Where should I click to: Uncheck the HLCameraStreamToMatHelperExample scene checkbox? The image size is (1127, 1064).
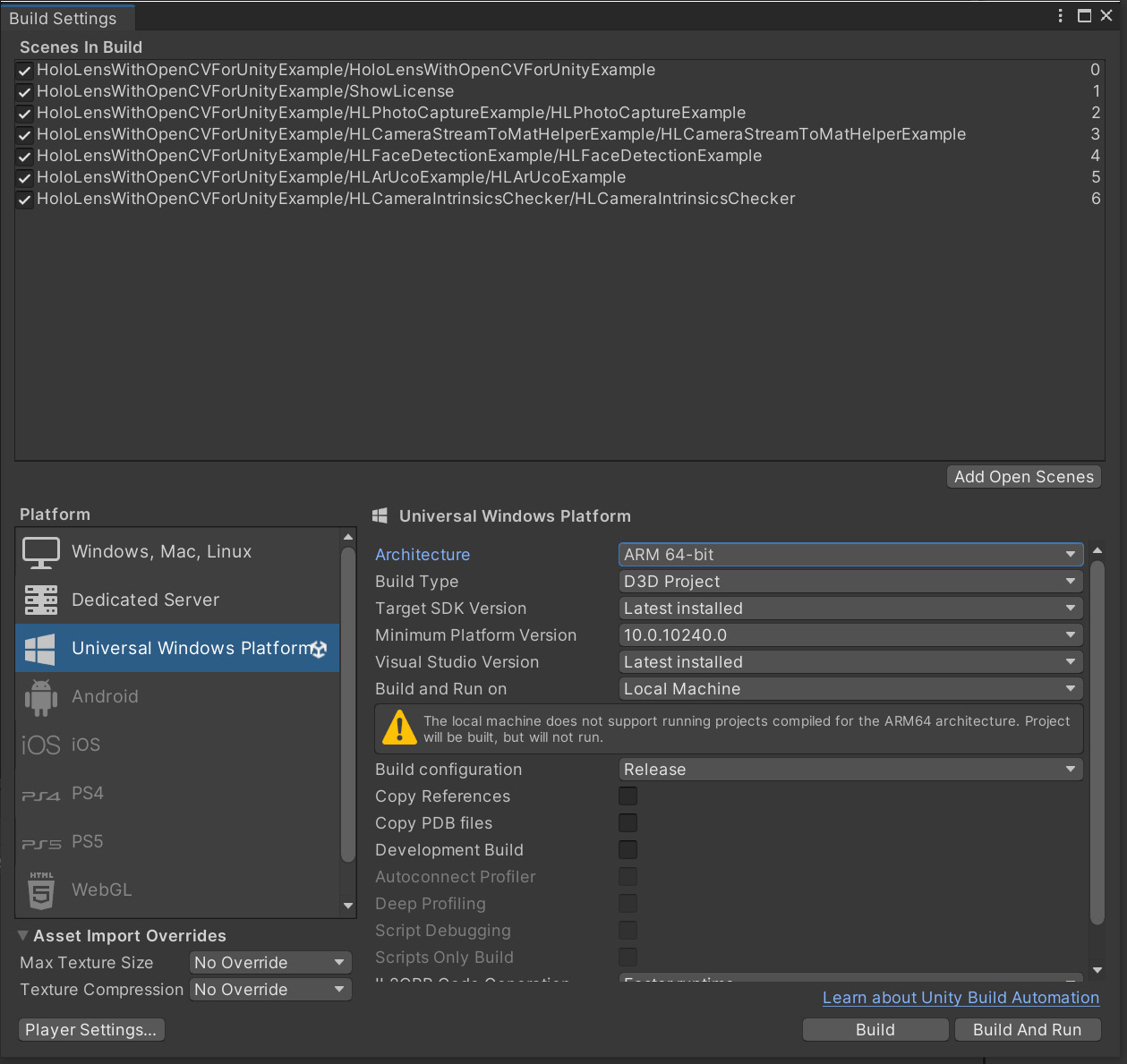coord(25,135)
